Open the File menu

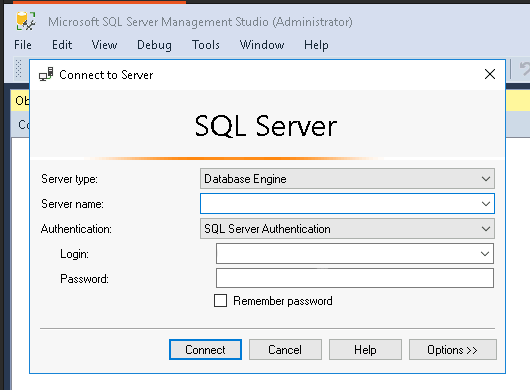point(23,45)
